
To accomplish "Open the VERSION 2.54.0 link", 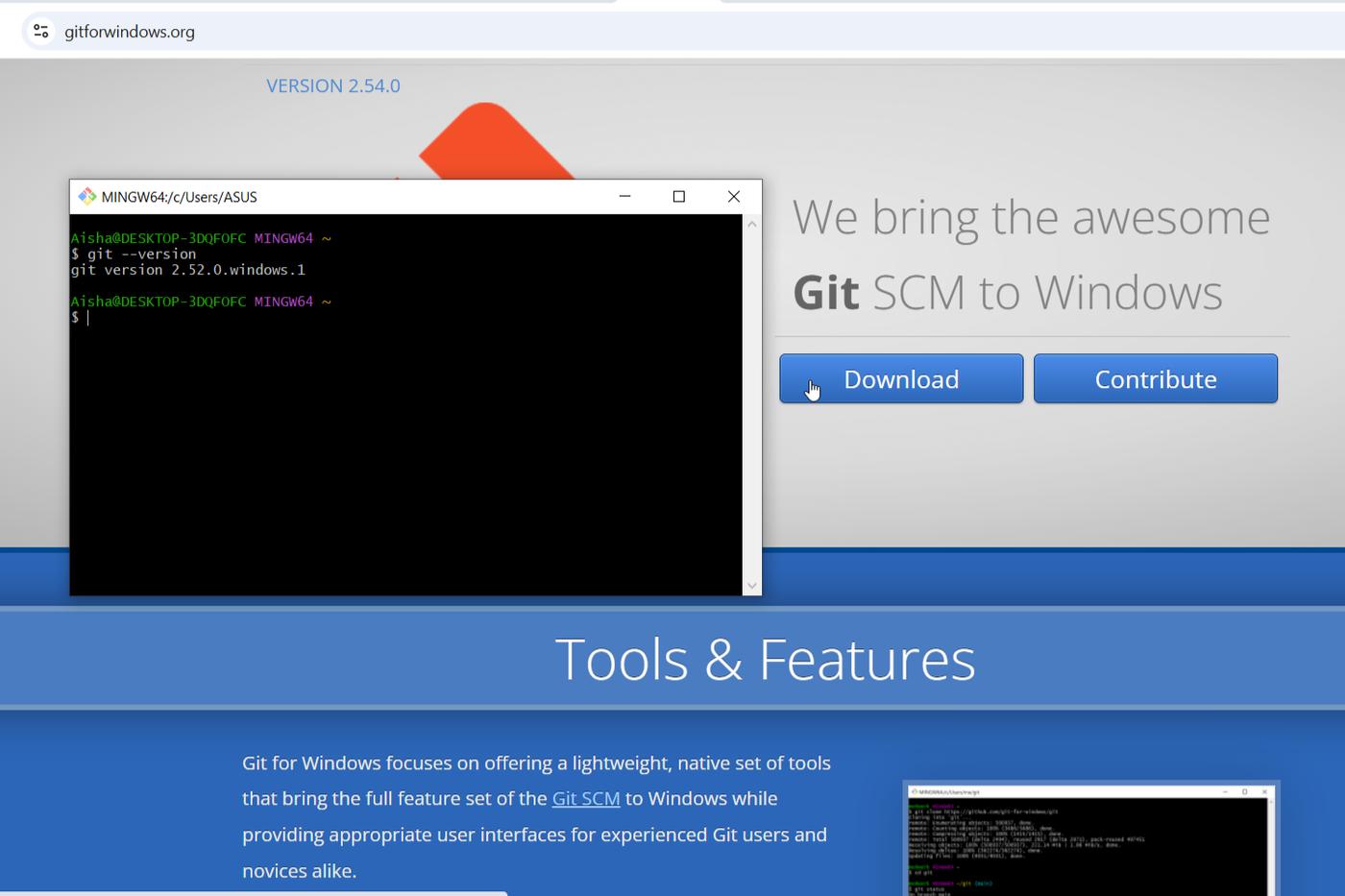I will coord(333,85).
